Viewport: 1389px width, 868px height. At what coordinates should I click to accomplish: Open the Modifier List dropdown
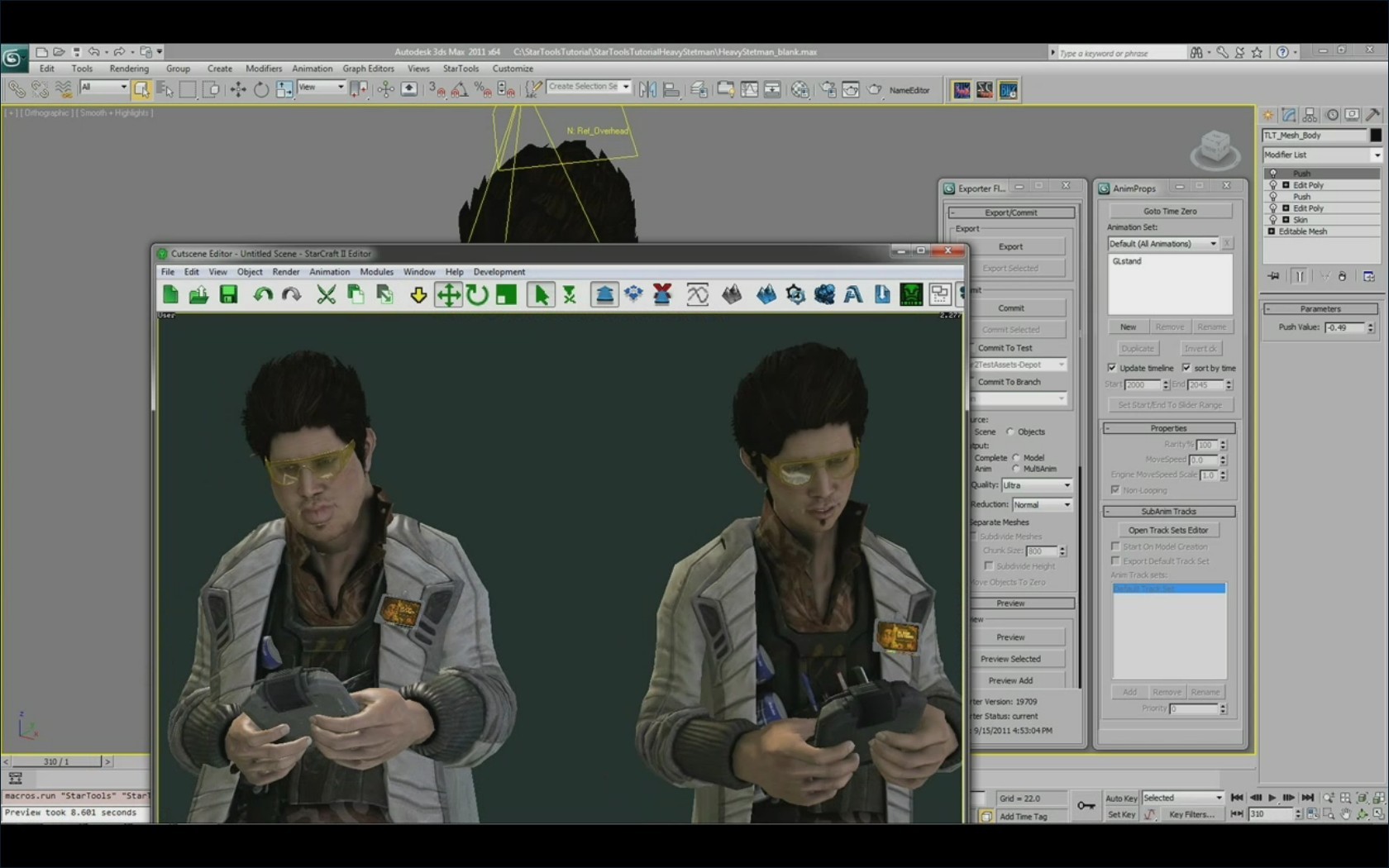(1322, 155)
